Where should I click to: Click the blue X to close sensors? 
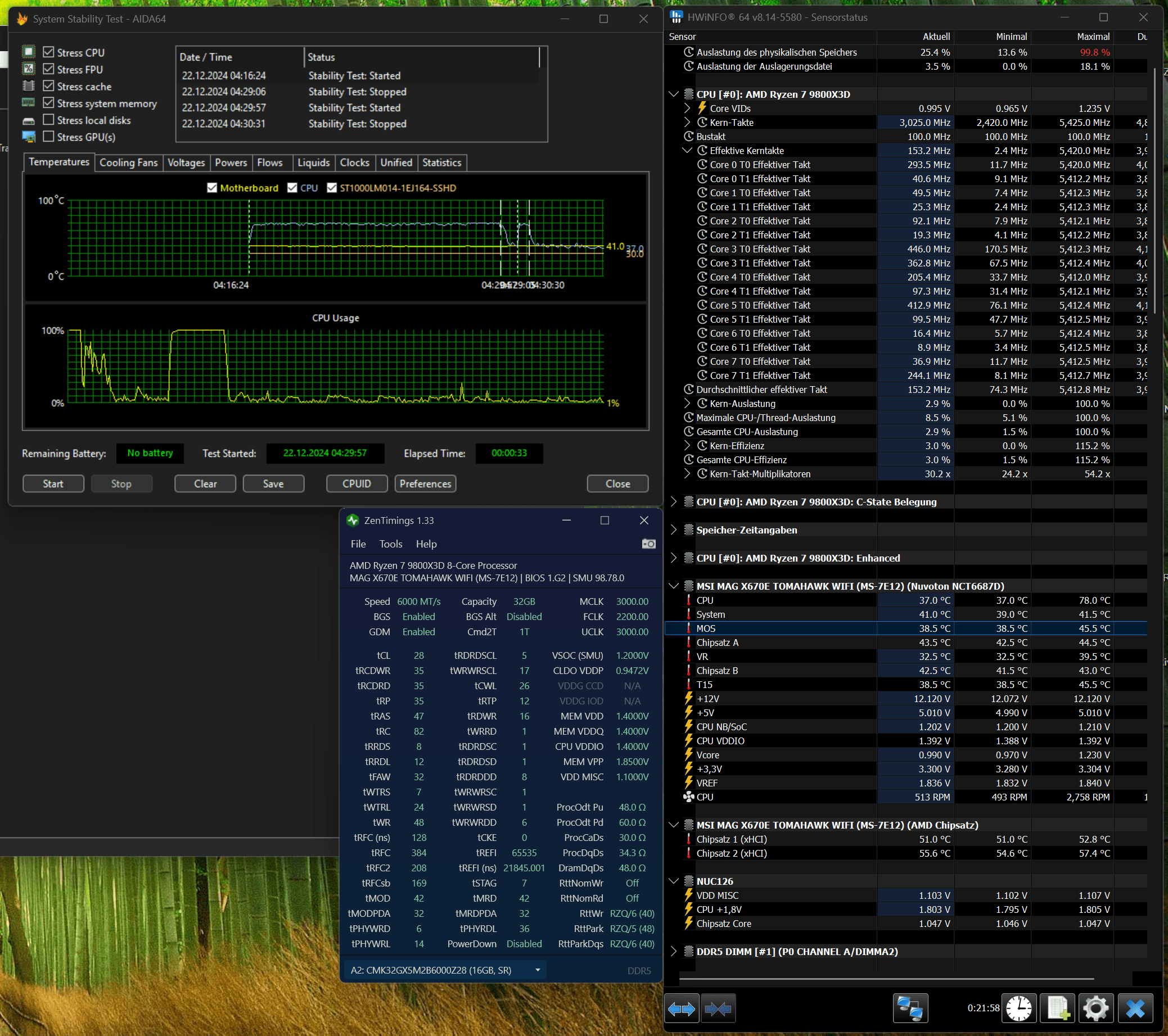tap(1135, 1009)
